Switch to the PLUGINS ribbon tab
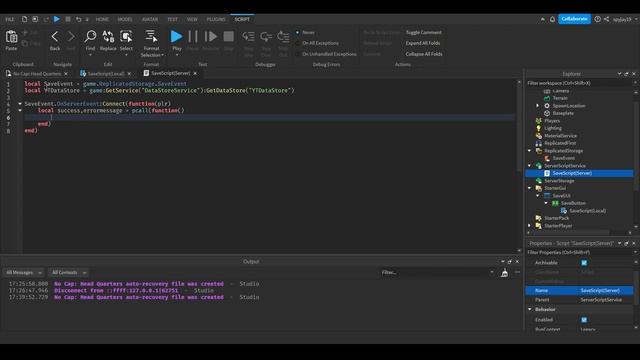Viewport: 640px width, 360px height. [216, 19]
